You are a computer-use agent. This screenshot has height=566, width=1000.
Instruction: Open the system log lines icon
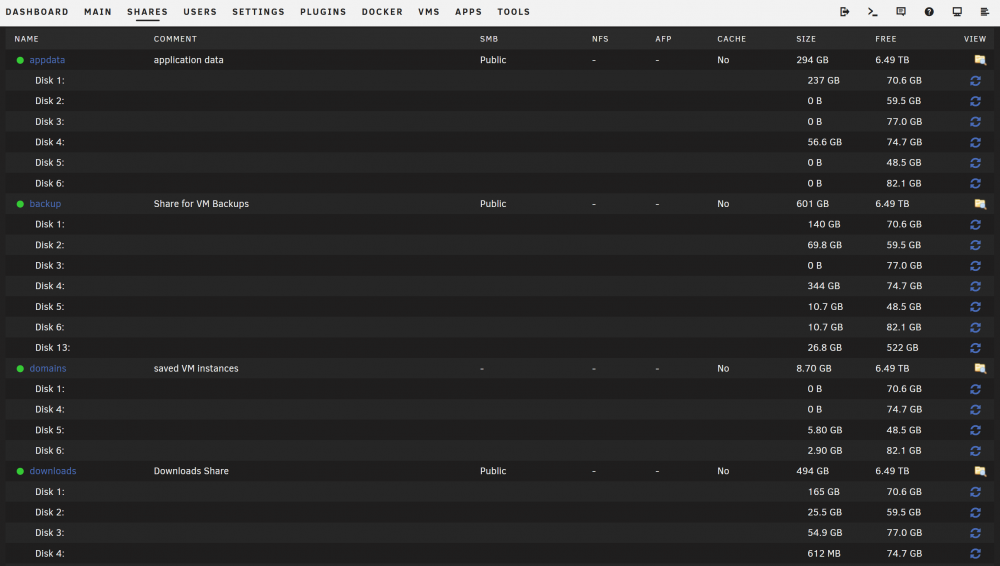coord(985,11)
